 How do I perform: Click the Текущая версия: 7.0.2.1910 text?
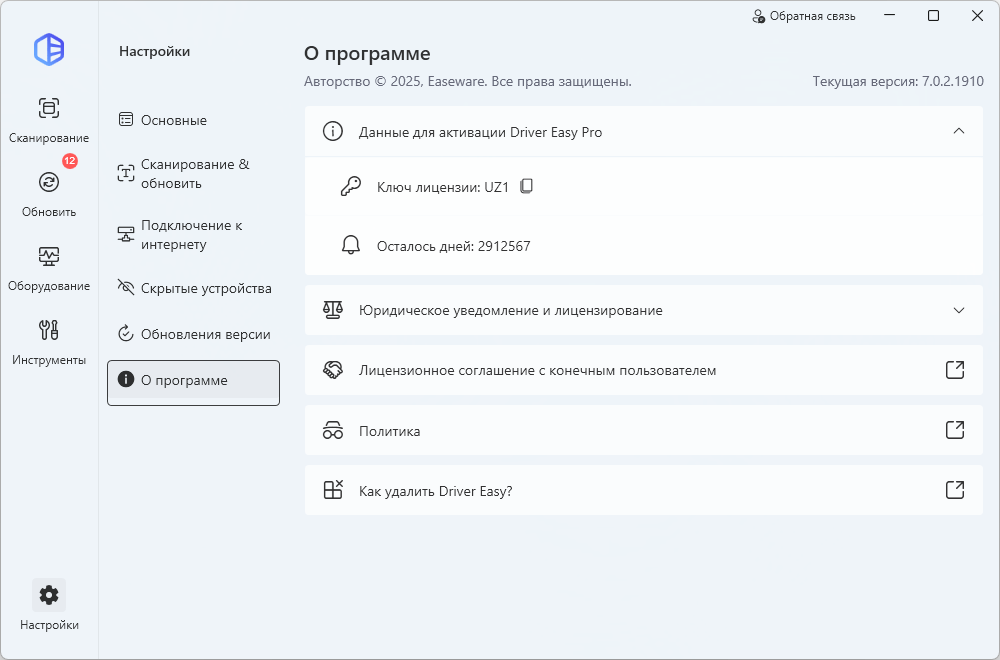pyautogui.click(x=898, y=82)
